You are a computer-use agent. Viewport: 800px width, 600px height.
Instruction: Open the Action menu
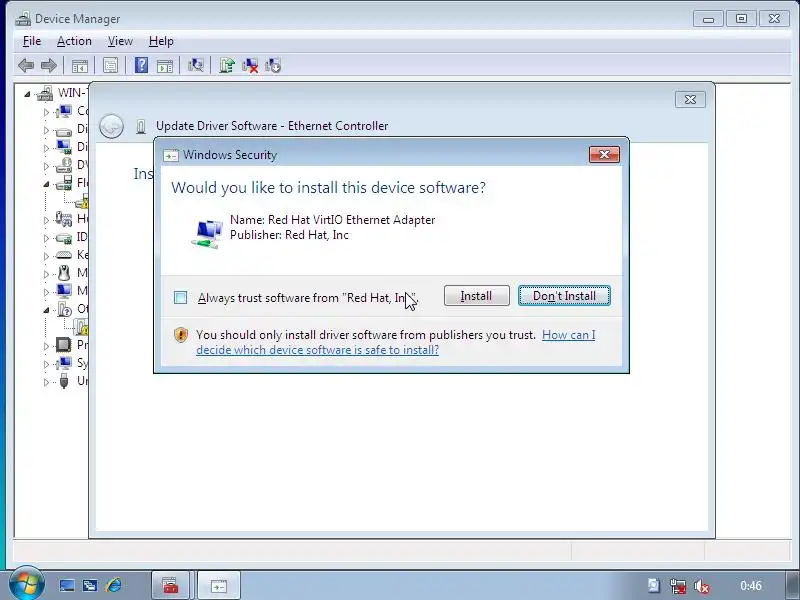coord(74,41)
